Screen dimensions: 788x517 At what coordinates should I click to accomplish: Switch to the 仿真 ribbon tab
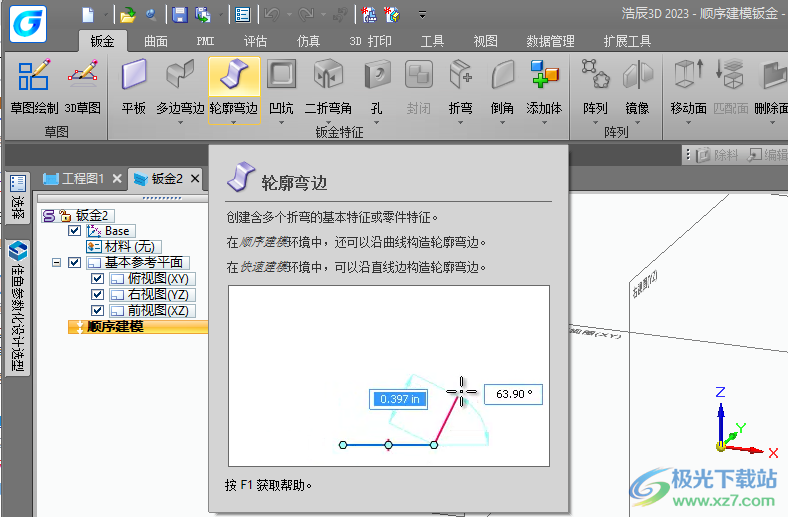[x=309, y=41]
